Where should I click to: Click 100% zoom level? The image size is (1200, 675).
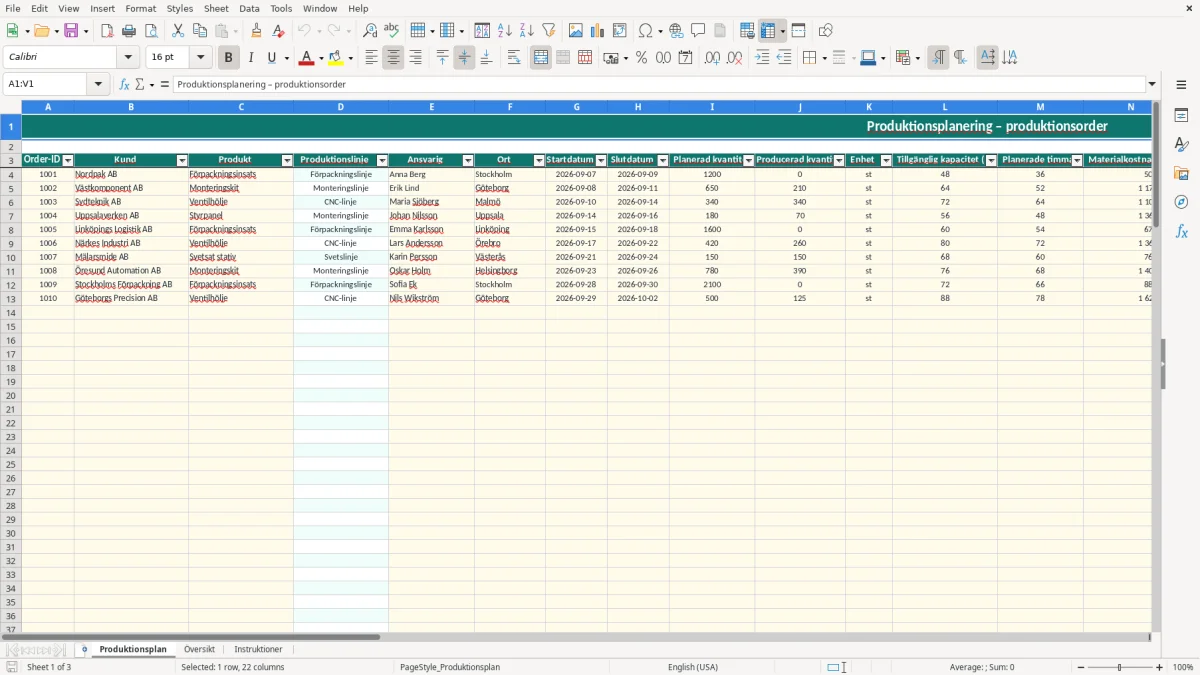1183,667
